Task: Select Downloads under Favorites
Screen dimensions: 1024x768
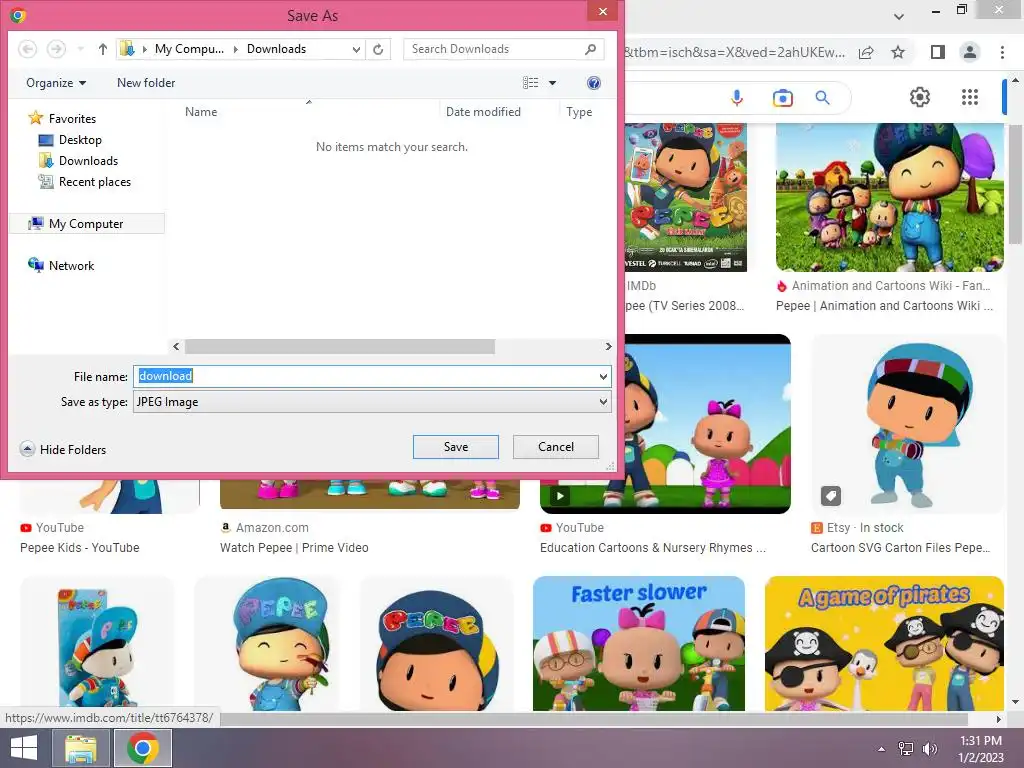Action: 78,161
